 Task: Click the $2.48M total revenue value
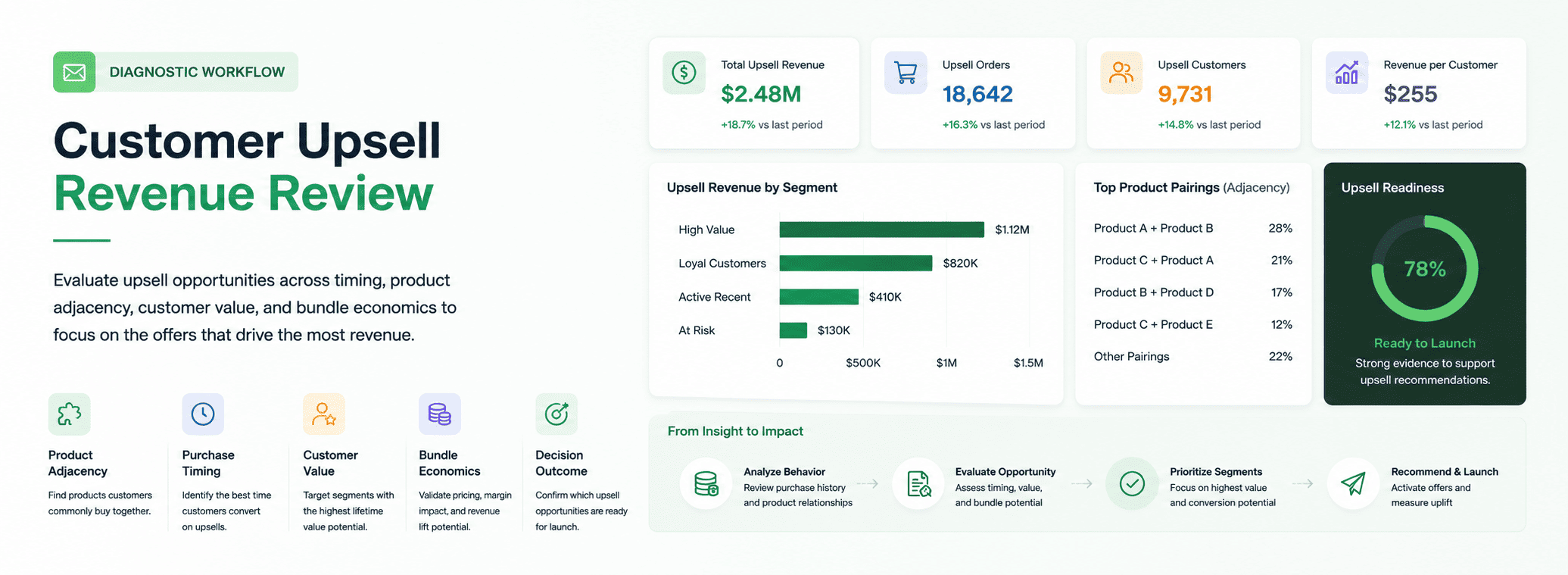(761, 94)
